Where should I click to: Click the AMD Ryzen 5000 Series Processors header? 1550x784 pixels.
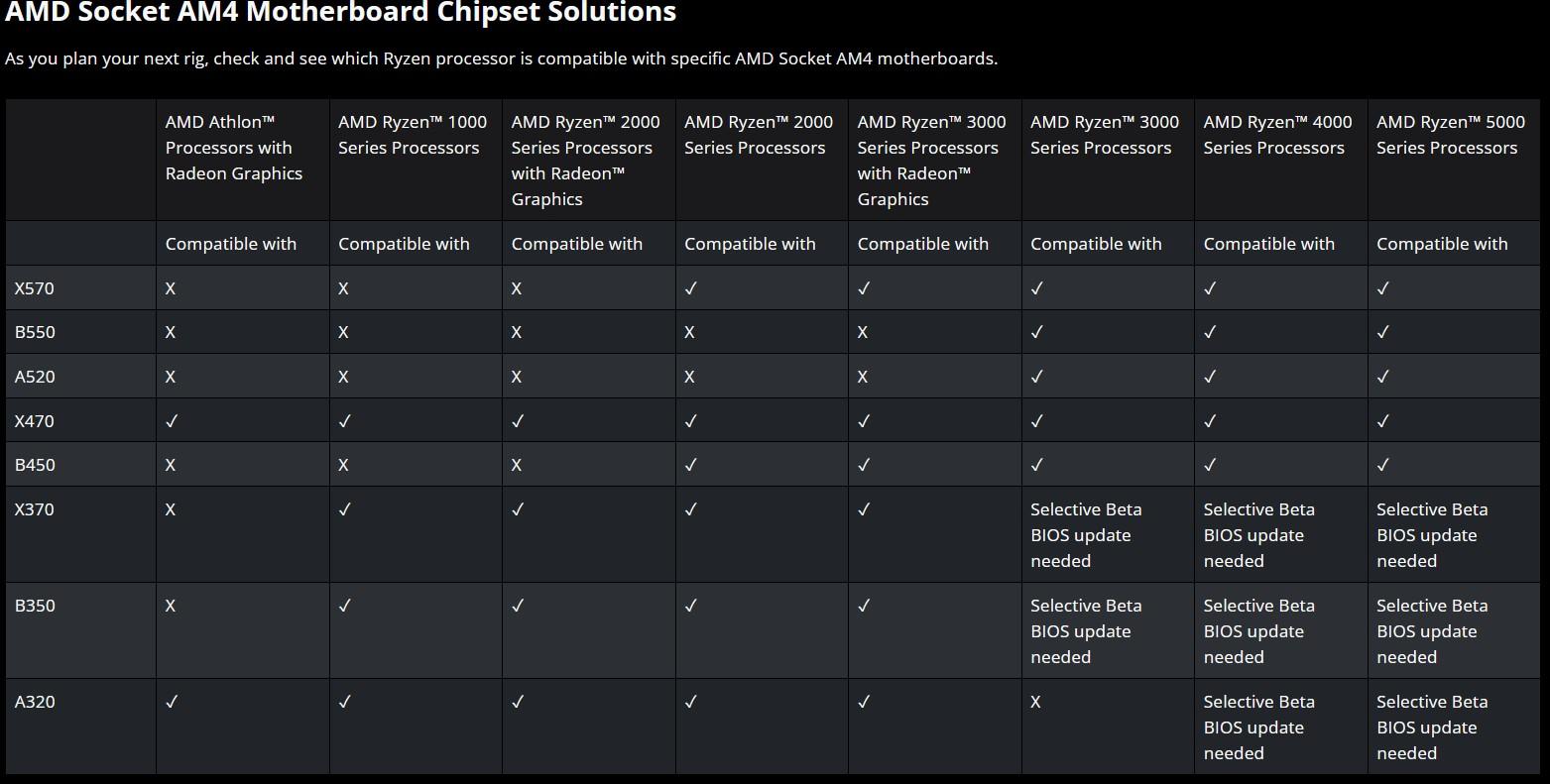[1450, 135]
